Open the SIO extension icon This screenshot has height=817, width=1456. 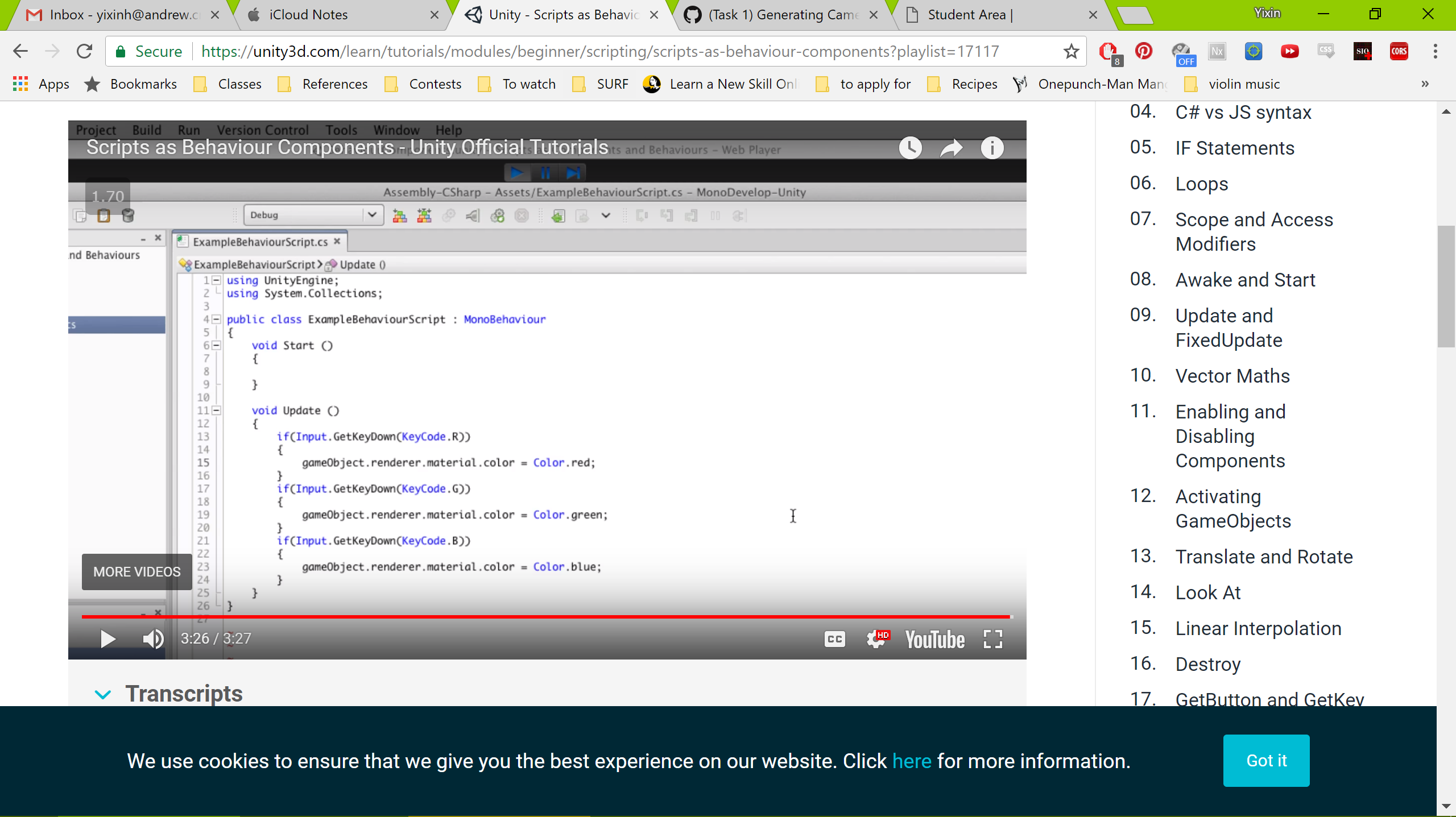[1362, 51]
